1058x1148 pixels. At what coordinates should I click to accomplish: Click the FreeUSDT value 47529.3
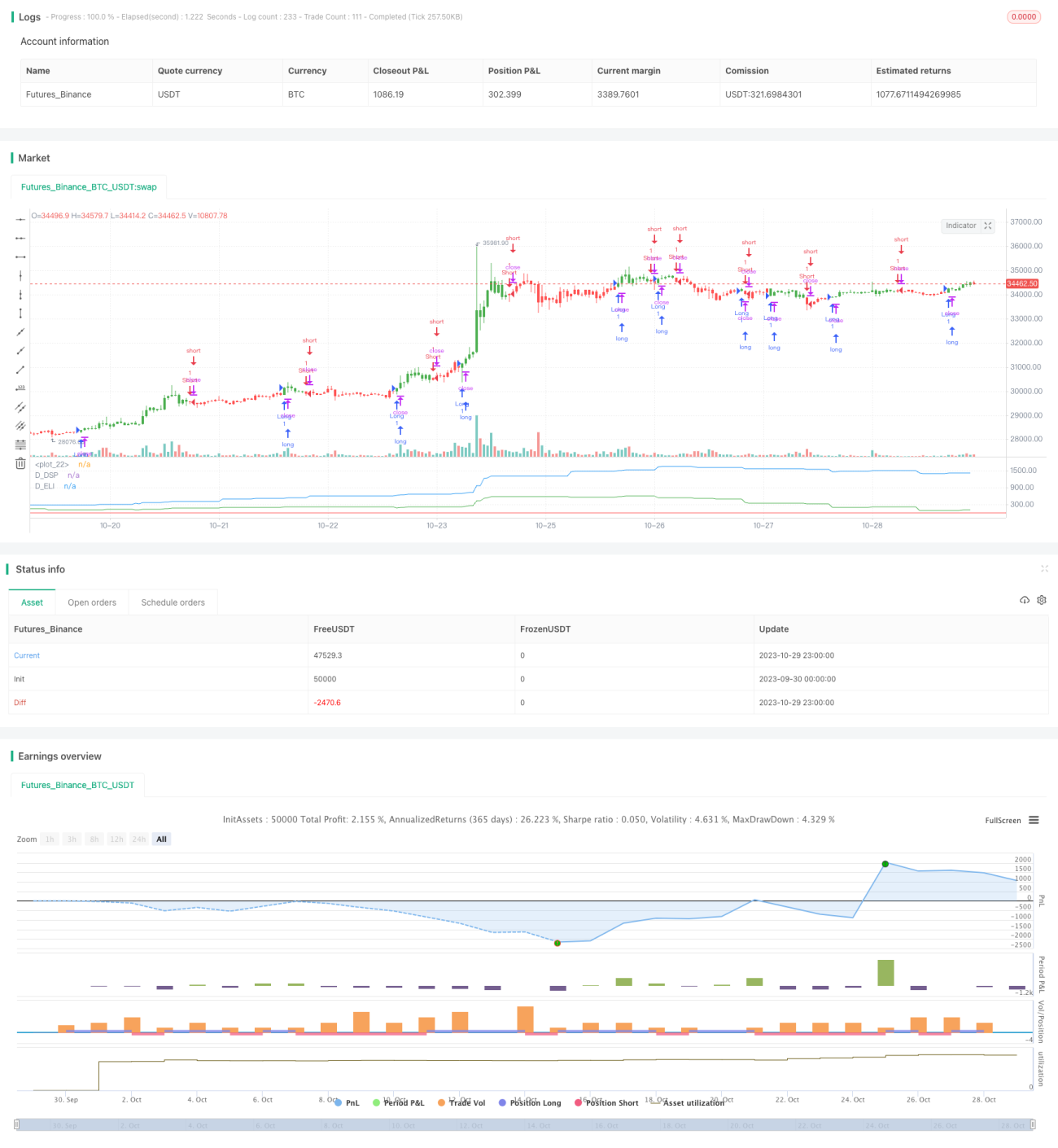(x=328, y=655)
